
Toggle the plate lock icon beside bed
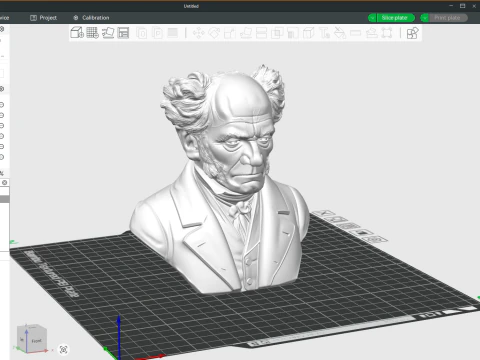[363, 232]
